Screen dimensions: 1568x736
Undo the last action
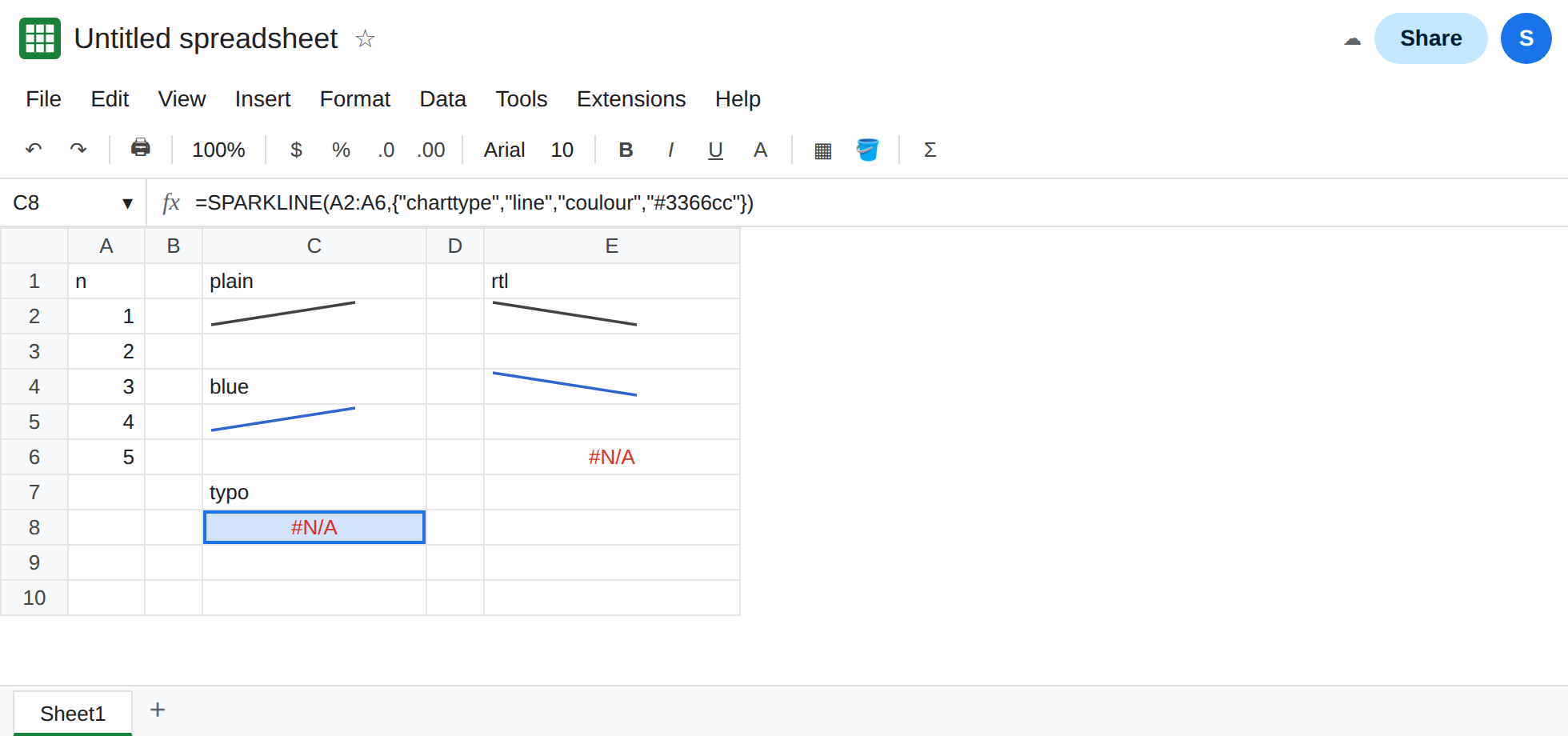[x=34, y=150]
